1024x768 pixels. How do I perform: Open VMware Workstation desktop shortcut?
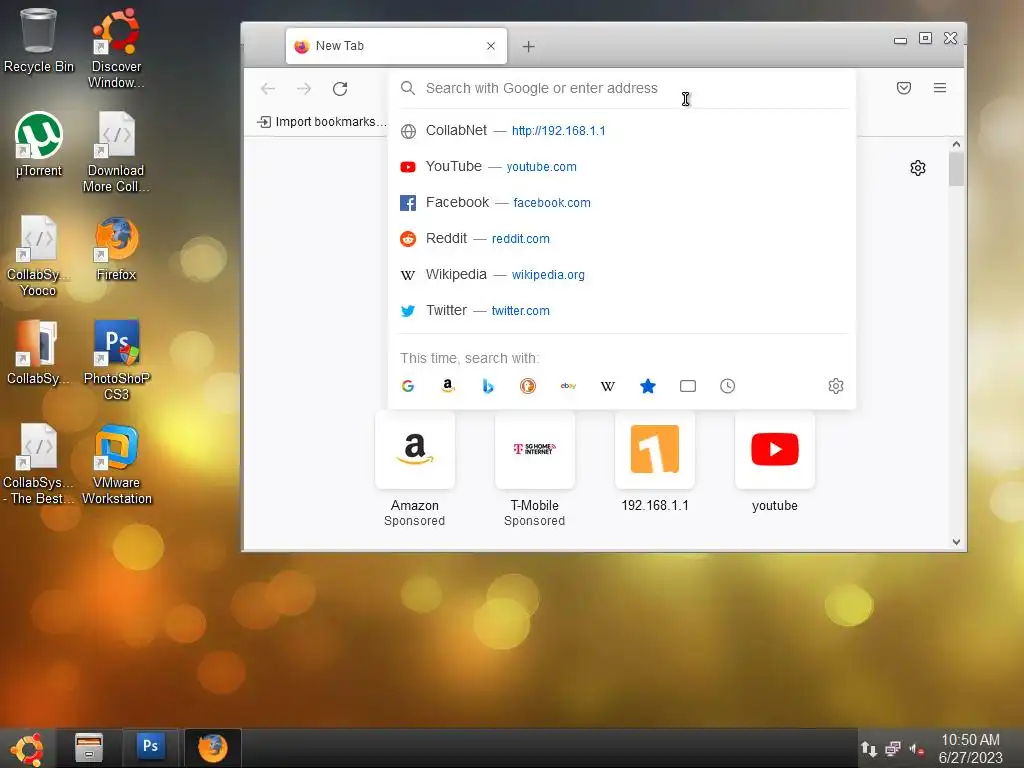coord(116,464)
